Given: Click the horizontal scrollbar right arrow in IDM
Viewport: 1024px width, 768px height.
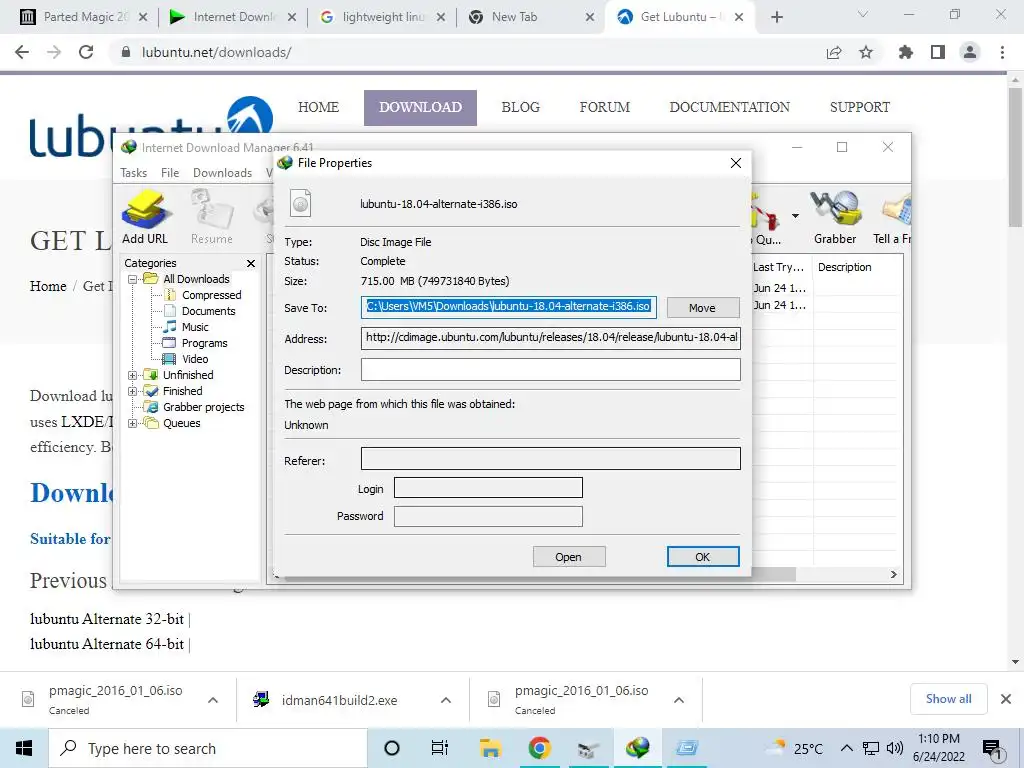Looking at the screenshot, I should (x=893, y=574).
